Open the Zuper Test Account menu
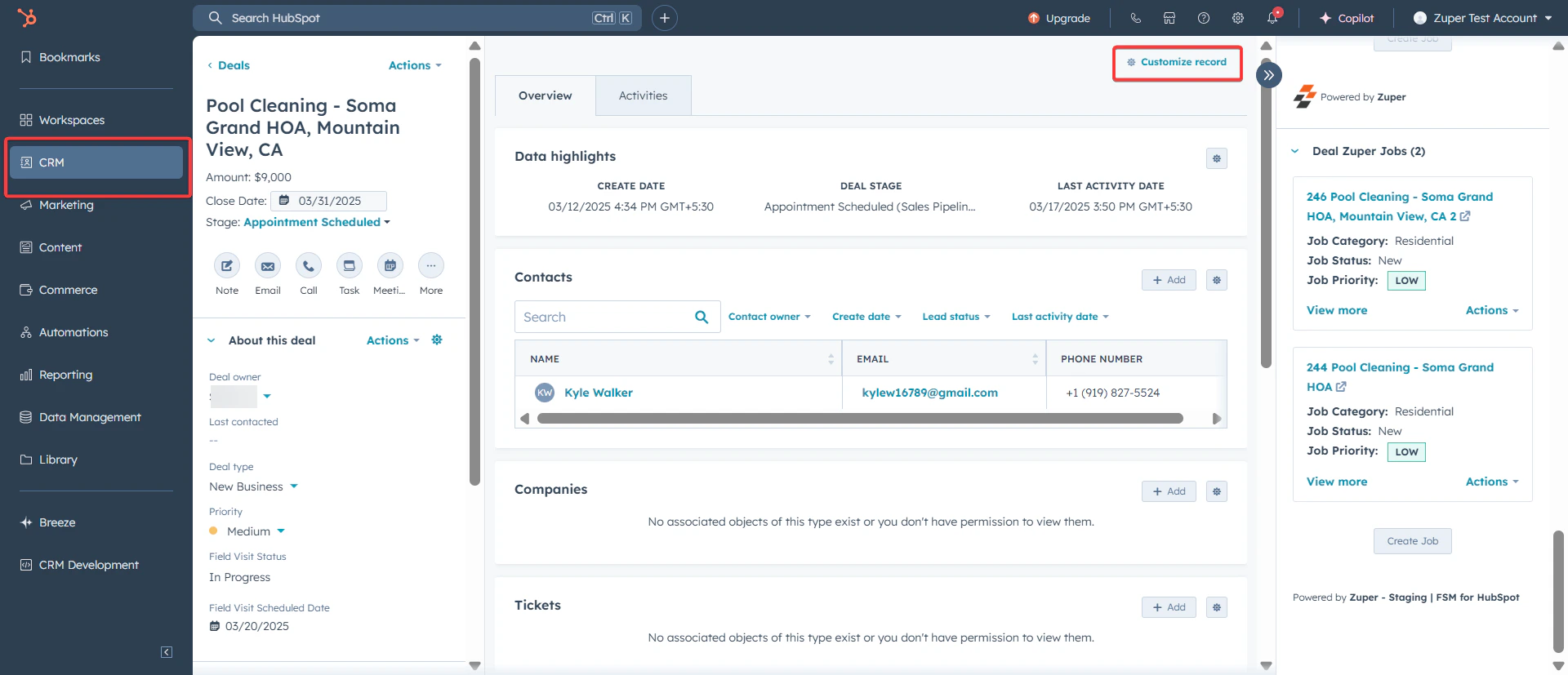The height and width of the screenshot is (675, 1568). point(1482,18)
